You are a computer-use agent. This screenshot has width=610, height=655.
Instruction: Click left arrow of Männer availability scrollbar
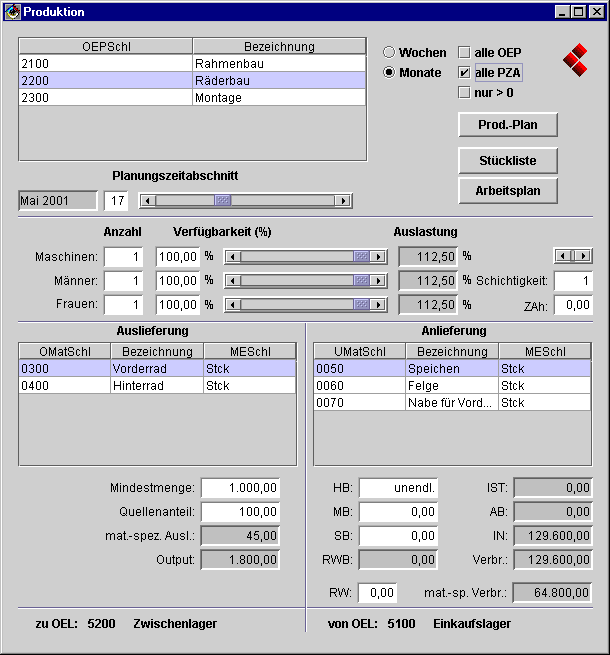(232, 281)
